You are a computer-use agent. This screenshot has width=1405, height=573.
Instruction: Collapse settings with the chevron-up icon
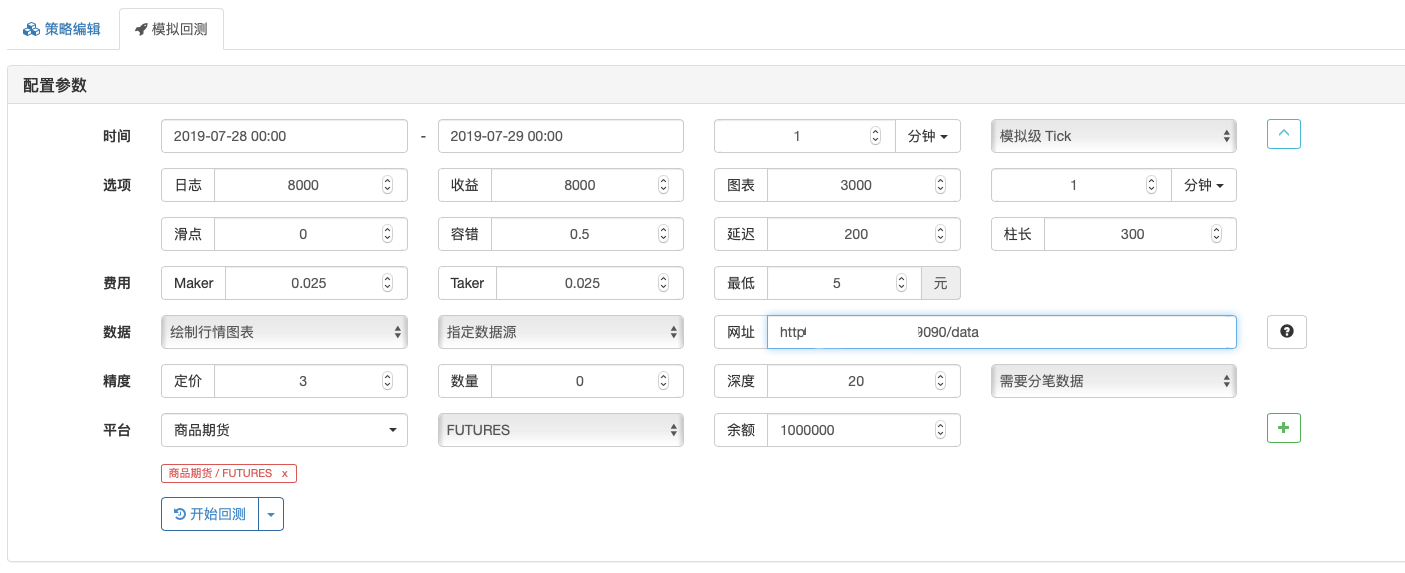pyautogui.click(x=1283, y=134)
